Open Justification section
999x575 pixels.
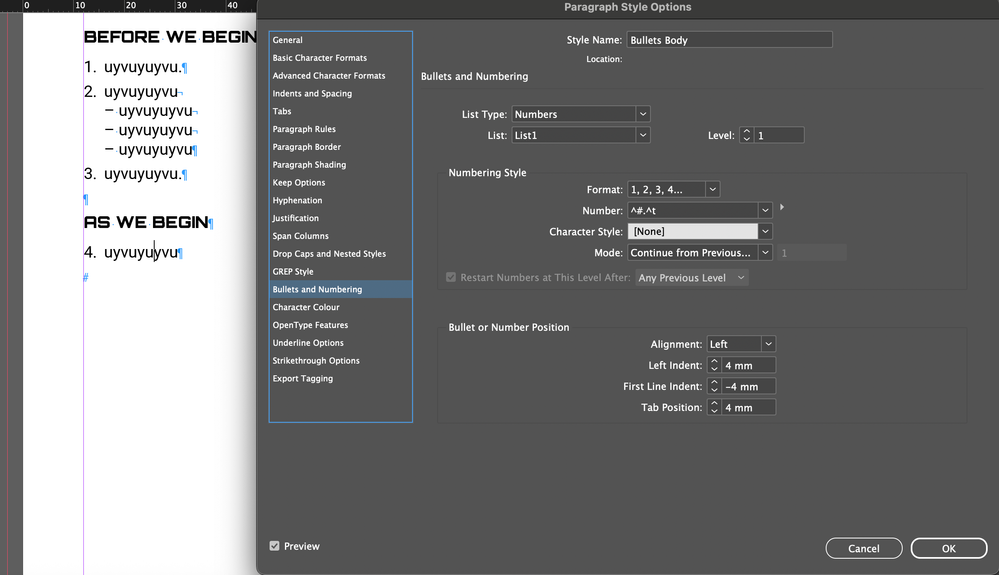340,218
